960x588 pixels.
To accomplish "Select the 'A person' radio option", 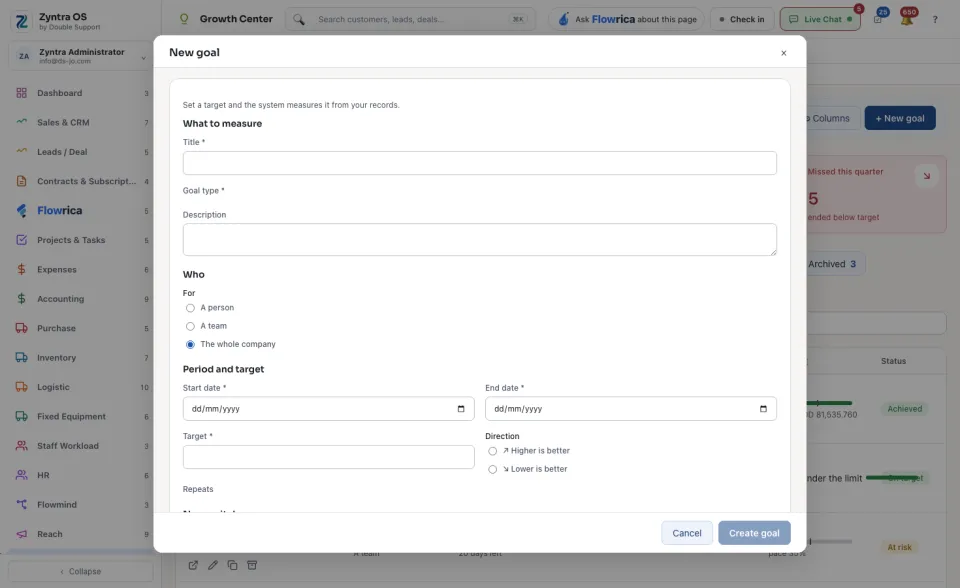I will point(190,308).
